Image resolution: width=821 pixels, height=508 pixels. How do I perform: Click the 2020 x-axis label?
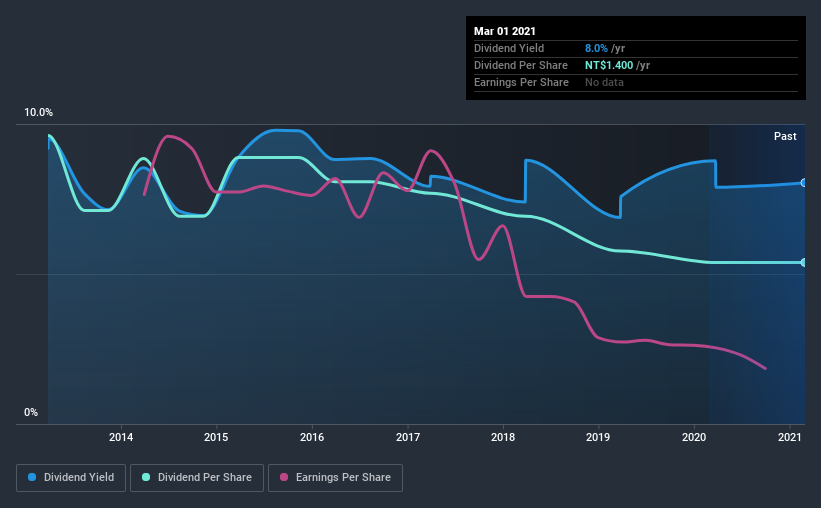694,437
